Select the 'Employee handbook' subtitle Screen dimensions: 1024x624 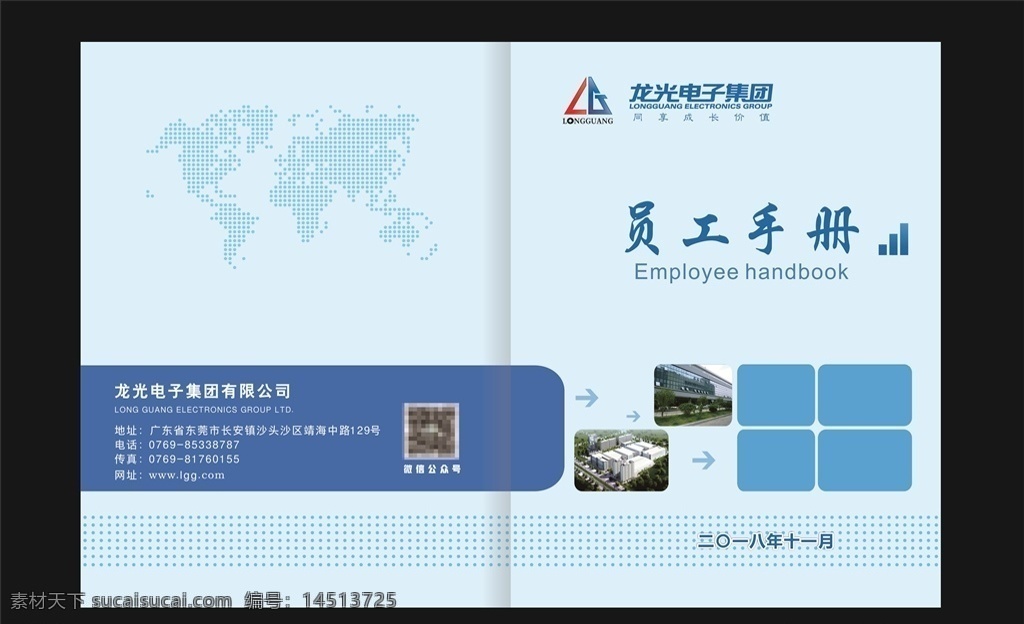tap(741, 272)
